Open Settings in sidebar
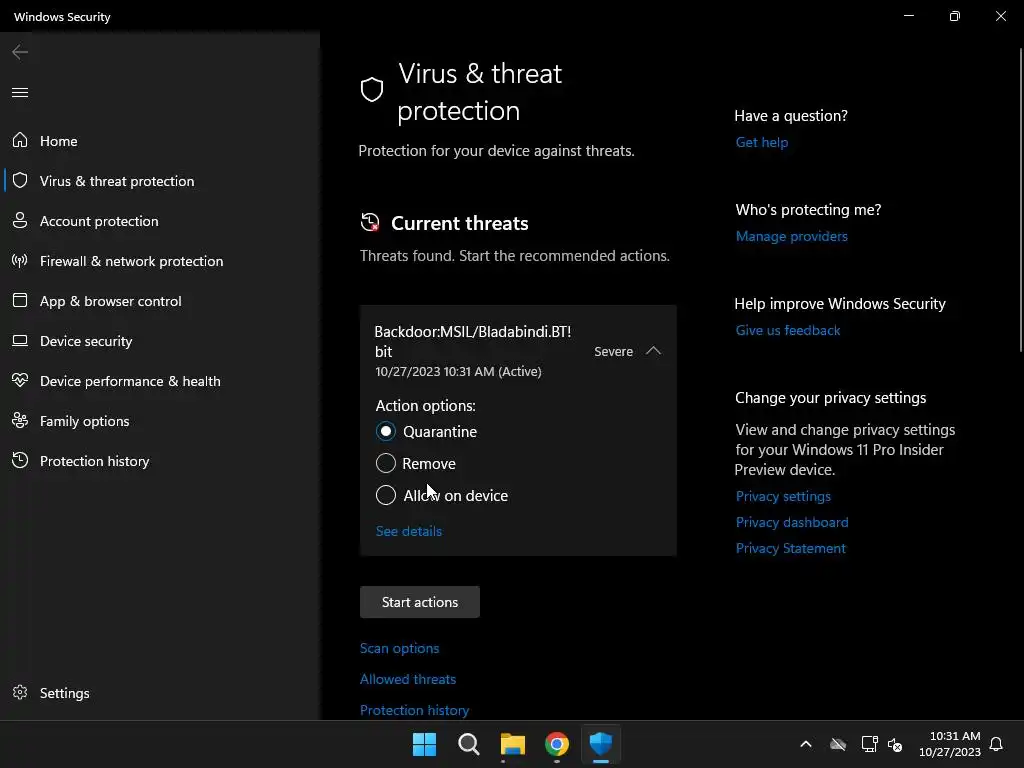This screenshot has width=1024, height=768. pyautogui.click(x=65, y=693)
